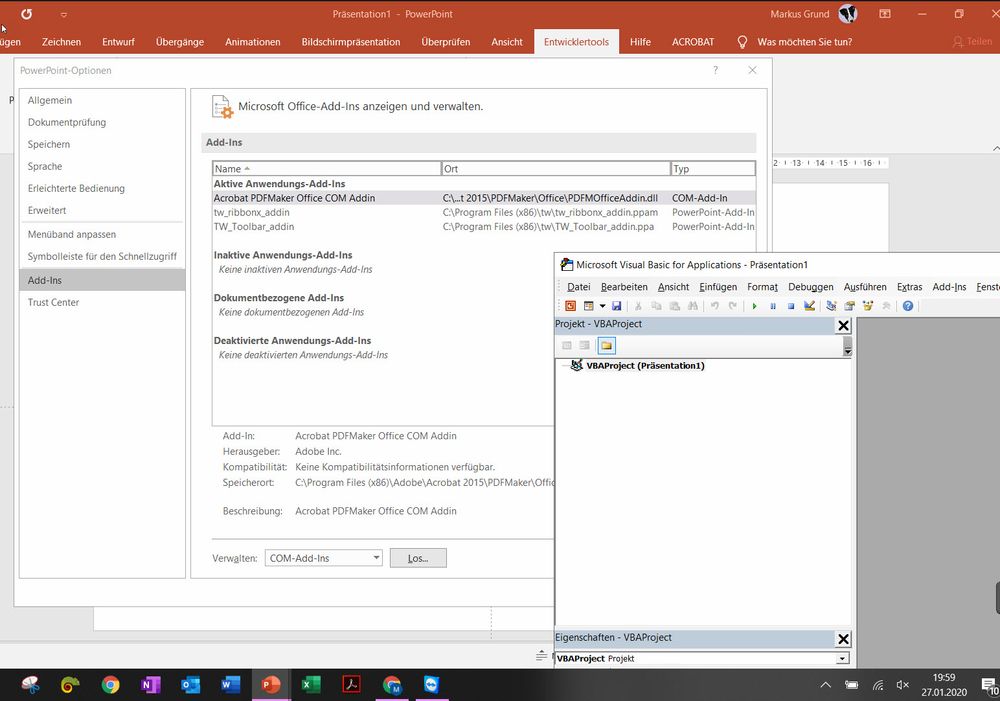
Task: Open OneNote from the Windows taskbar
Action: (151, 685)
